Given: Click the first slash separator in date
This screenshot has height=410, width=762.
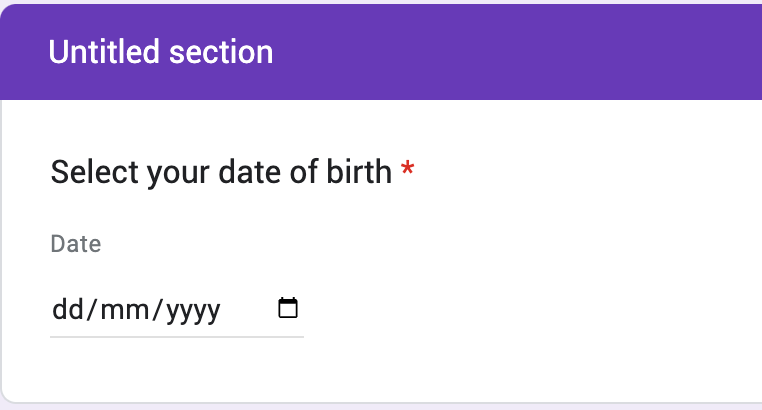Looking at the screenshot, I should point(92,310).
